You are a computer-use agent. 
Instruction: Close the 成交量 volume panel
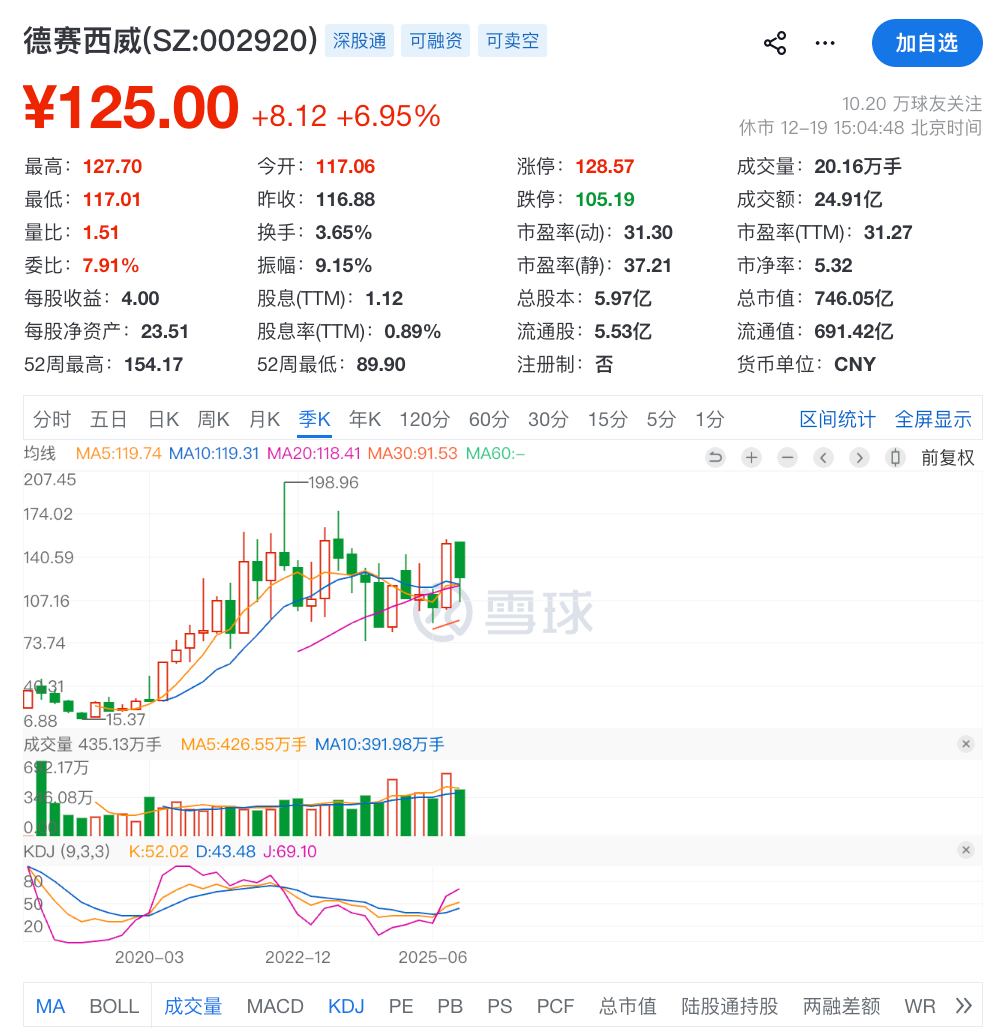point(966,744)
